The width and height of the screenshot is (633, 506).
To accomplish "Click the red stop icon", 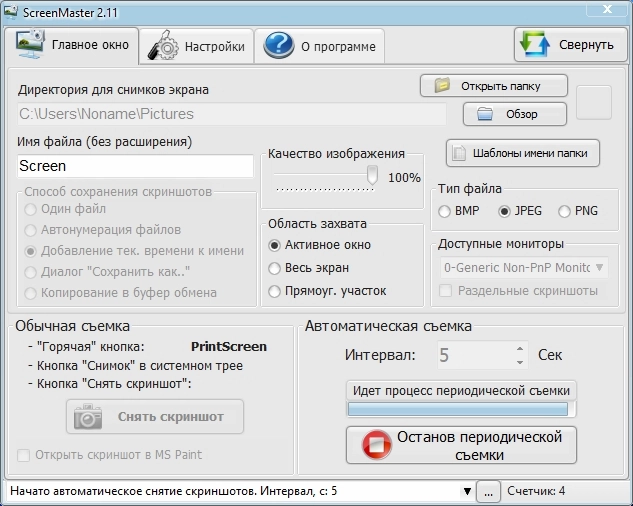I will pyautogui.click(x=376, y=445).
